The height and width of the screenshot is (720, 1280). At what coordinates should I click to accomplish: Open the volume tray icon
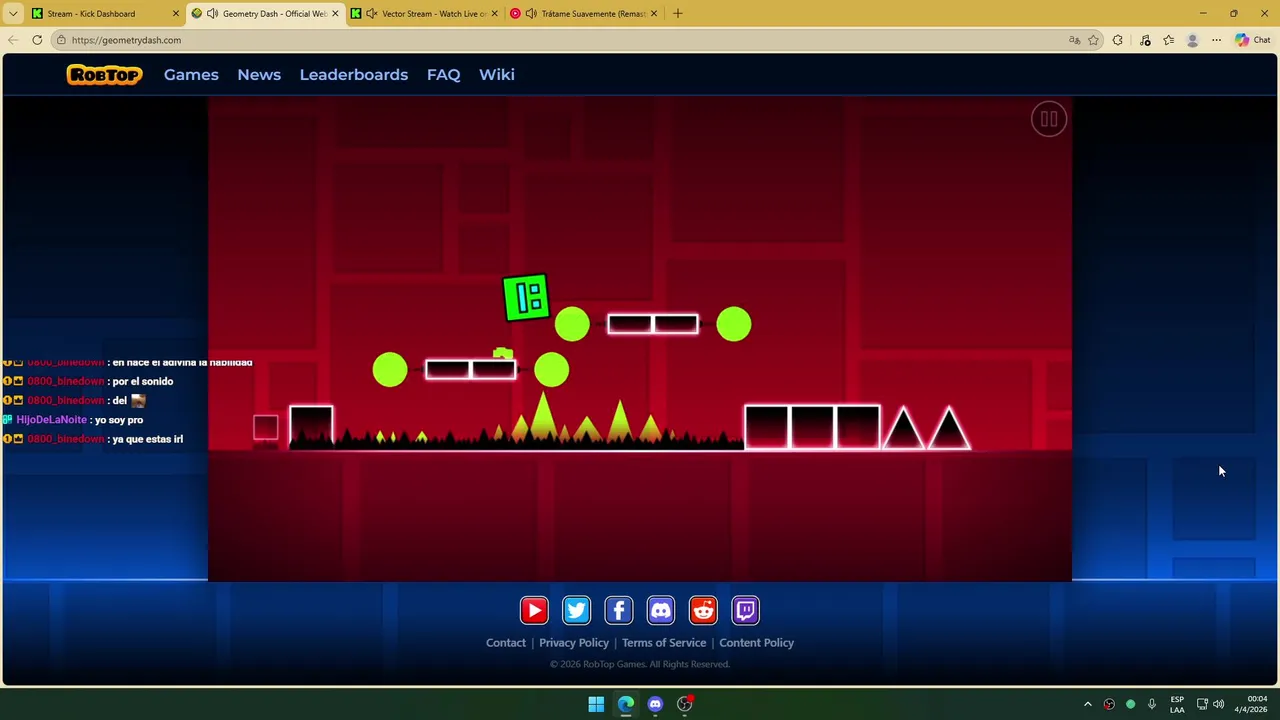(x=1218, y=704)
